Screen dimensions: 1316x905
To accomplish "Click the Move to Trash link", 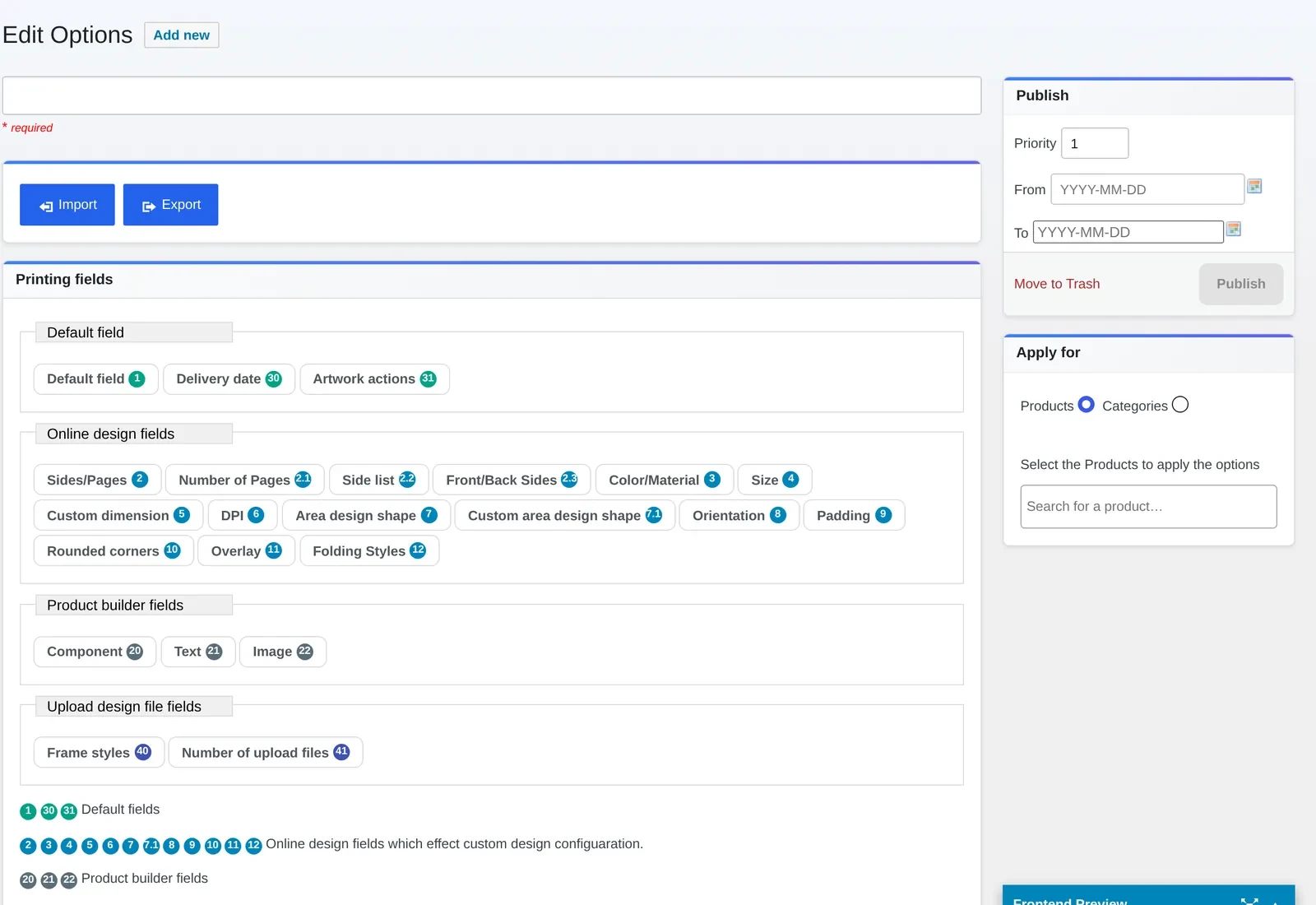I will click(1057, 284).
